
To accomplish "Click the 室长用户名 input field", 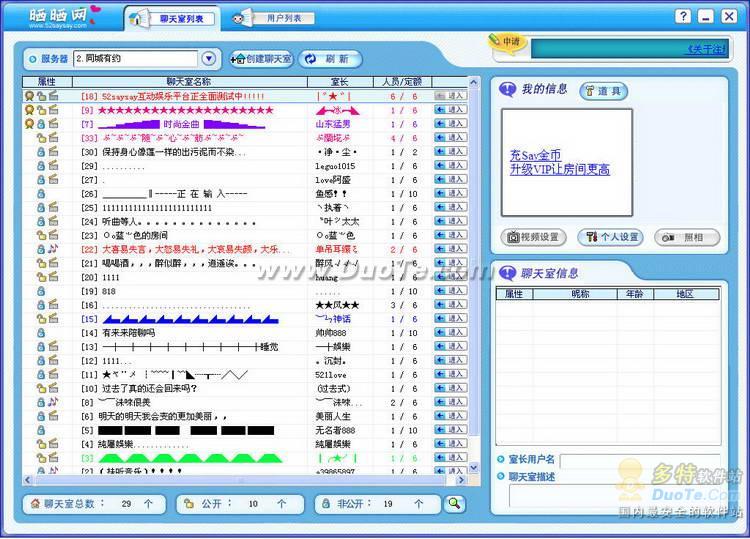I will point(639,460).
